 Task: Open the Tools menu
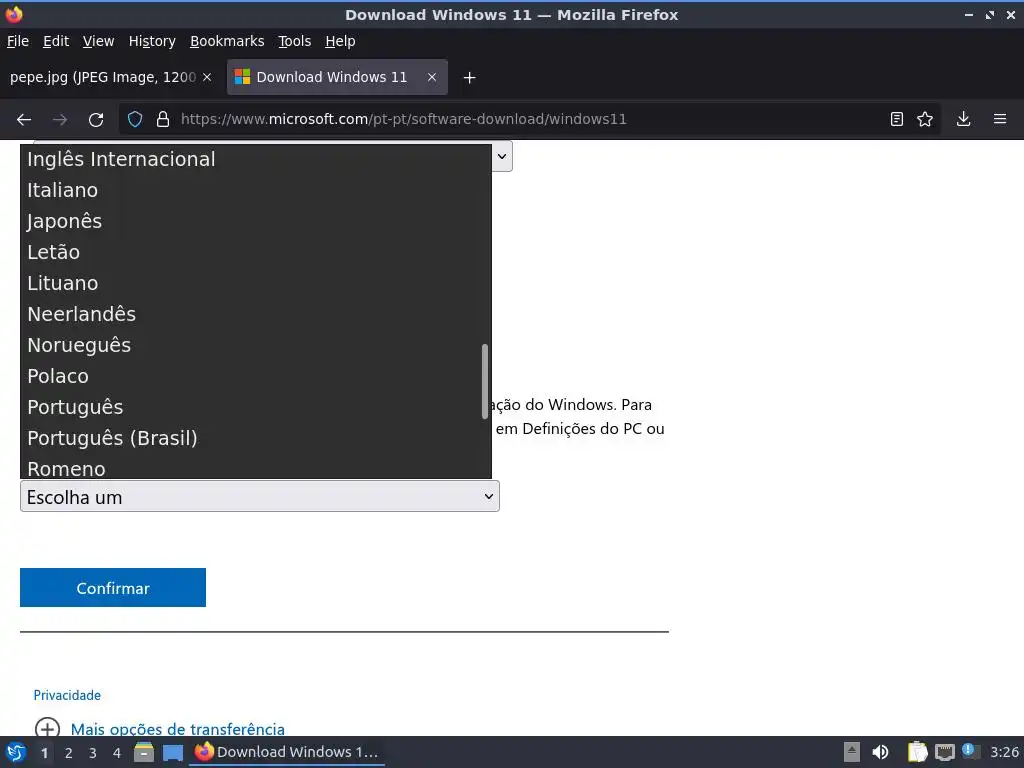pyautogui.click(x=295, y=41)
